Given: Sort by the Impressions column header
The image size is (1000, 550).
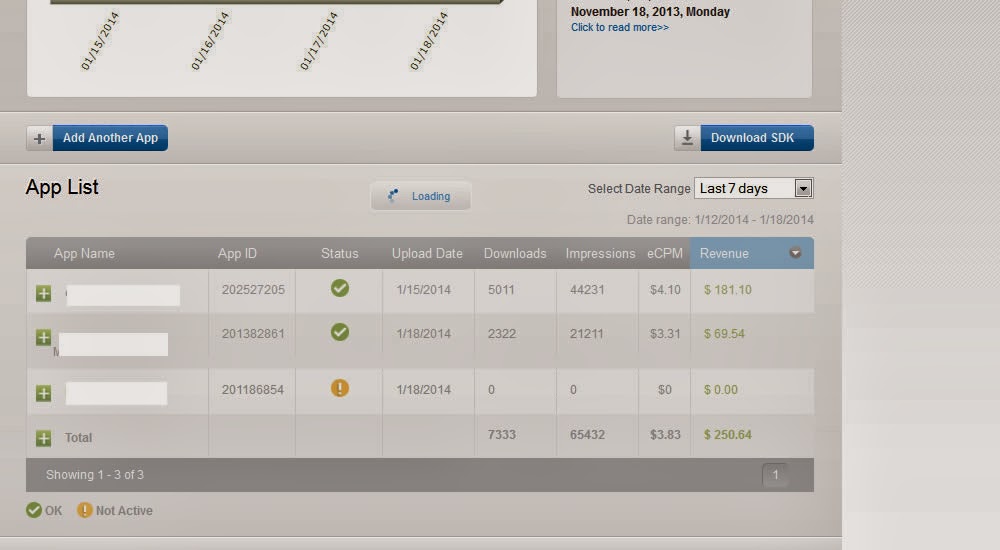Looking at the screenshot, I should tap(600, 253).
